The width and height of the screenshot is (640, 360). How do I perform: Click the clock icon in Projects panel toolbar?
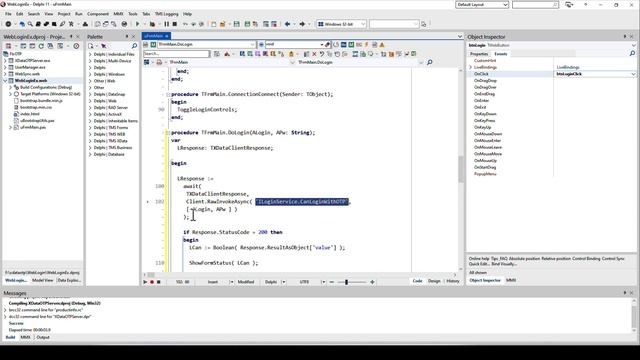pos(76,46)
